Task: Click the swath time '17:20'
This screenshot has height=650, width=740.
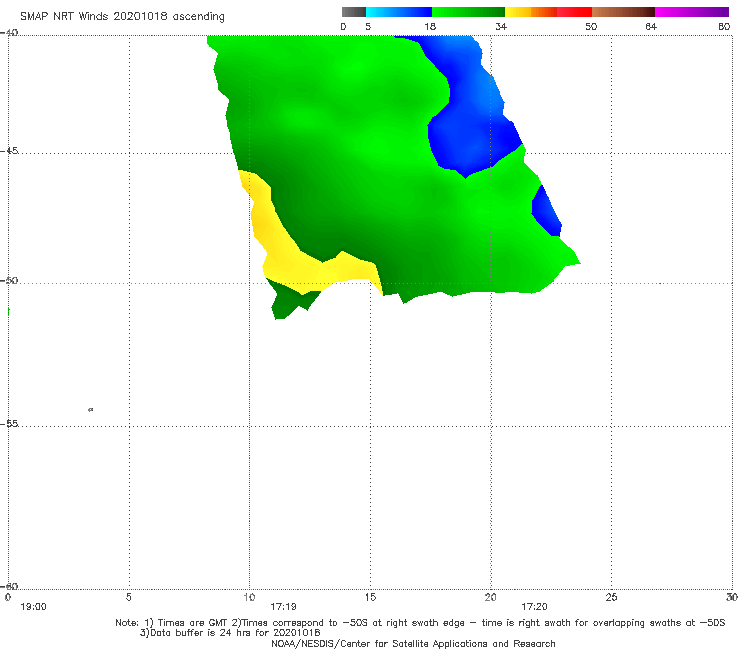Action: pos(534,607)
